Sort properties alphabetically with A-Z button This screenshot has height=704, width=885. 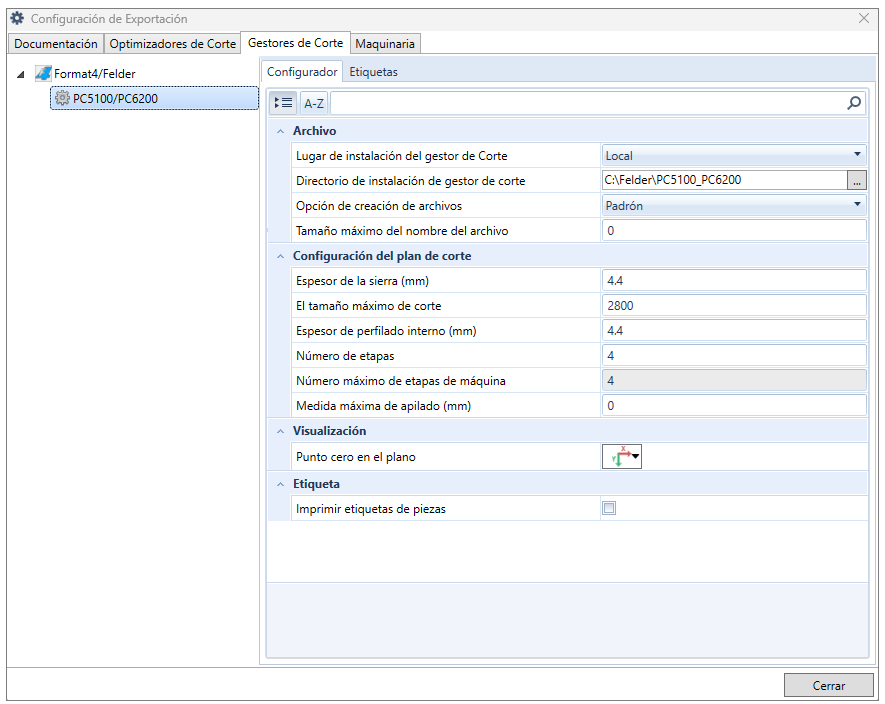click(x=314, y=103)
